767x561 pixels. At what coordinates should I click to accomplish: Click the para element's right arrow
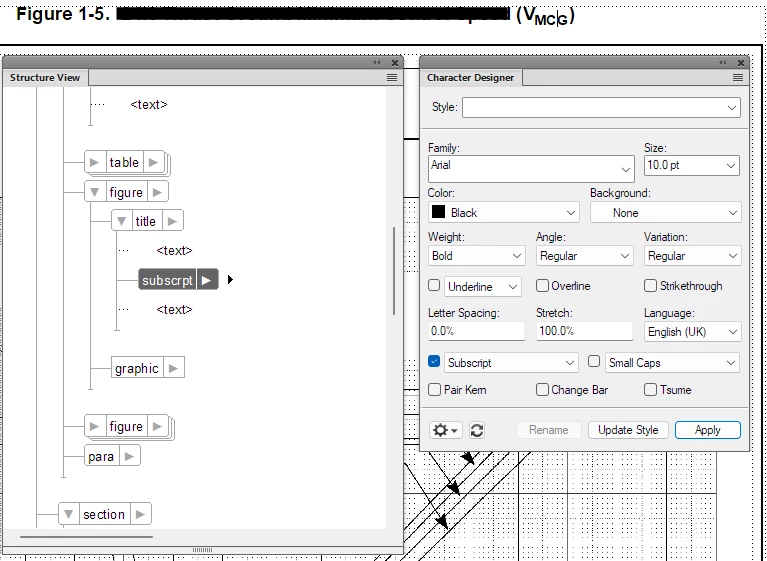click(129, 456)
